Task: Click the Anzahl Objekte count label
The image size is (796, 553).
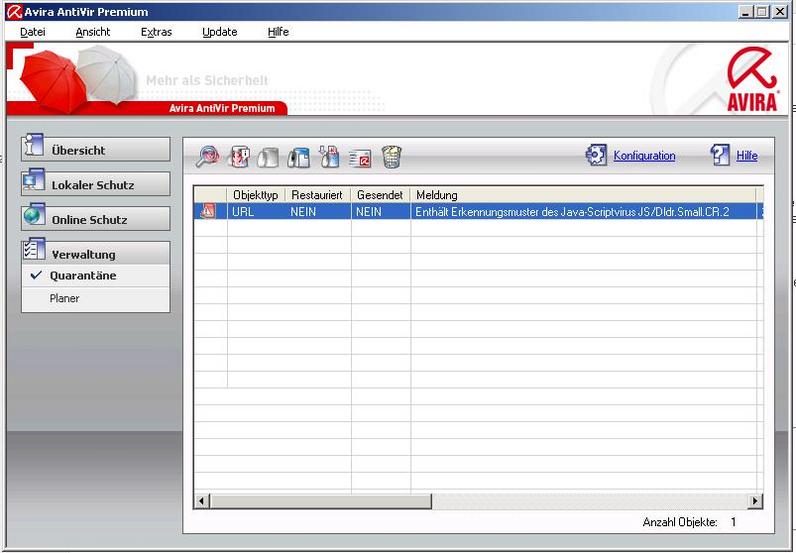Action: (680, 522)
